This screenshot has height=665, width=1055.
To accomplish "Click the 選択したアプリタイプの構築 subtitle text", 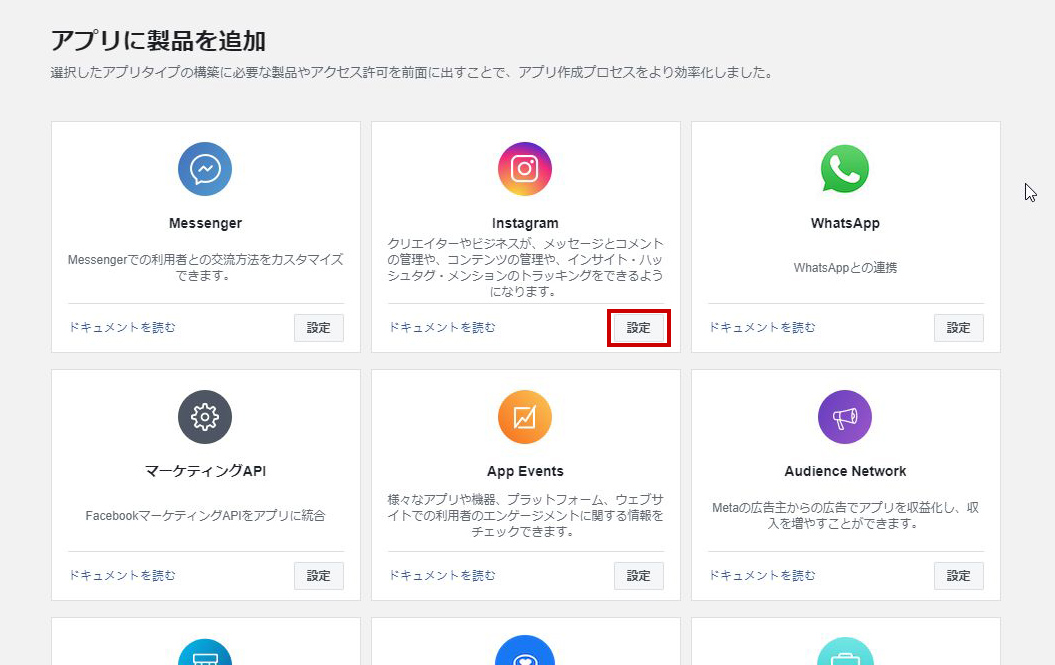I will point(412,73).
